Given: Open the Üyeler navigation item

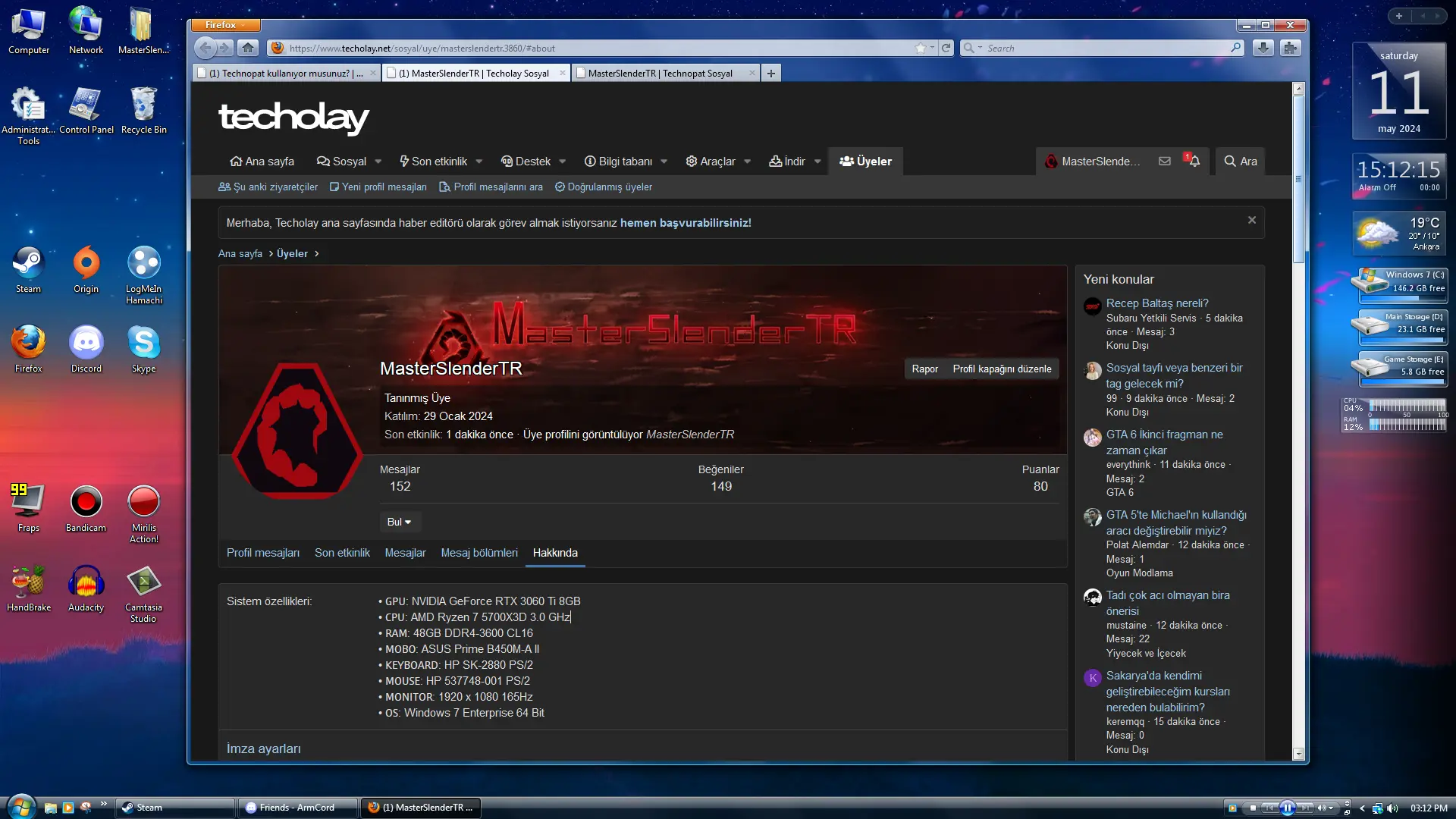Looking at the screenshot, I should click(865, 162).
